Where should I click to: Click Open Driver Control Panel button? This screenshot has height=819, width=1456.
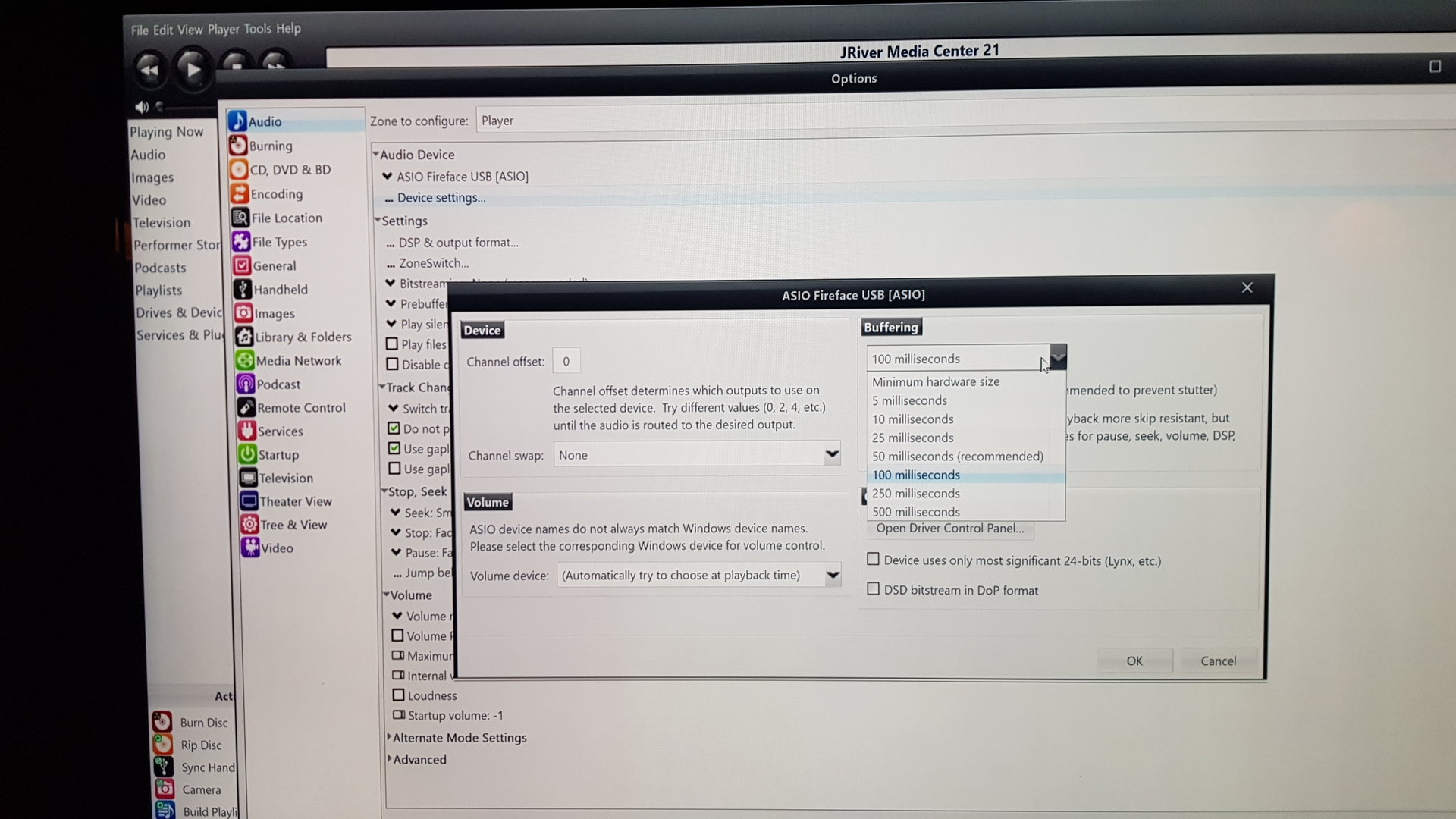949,529
